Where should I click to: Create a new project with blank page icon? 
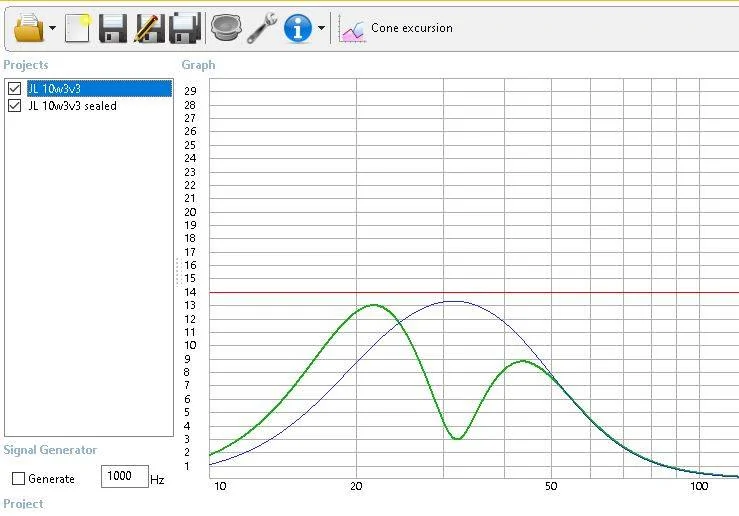(x=78, y=28)
